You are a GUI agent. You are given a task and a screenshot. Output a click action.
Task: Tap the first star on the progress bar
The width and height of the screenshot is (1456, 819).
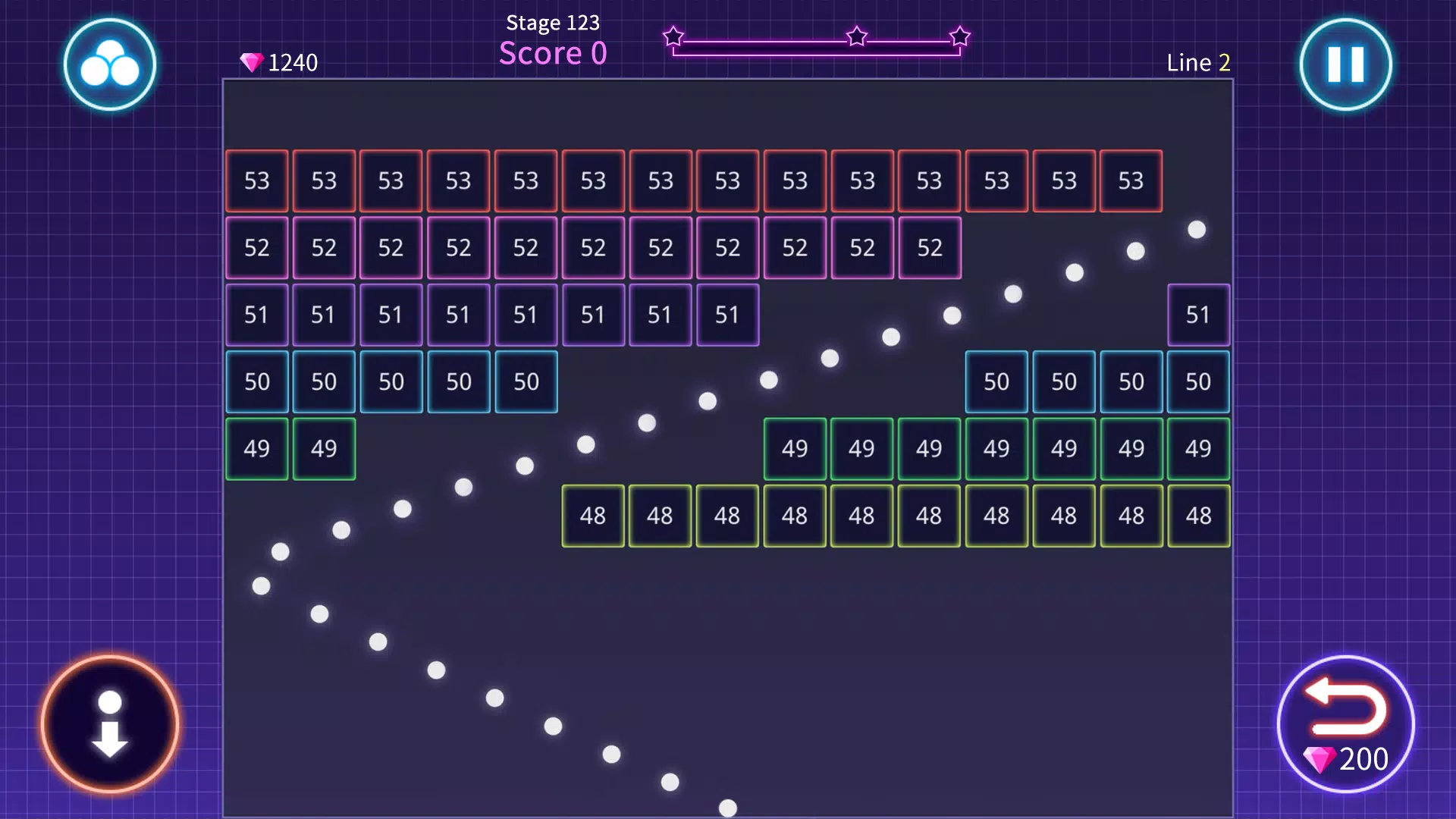(x=673, y=34)
